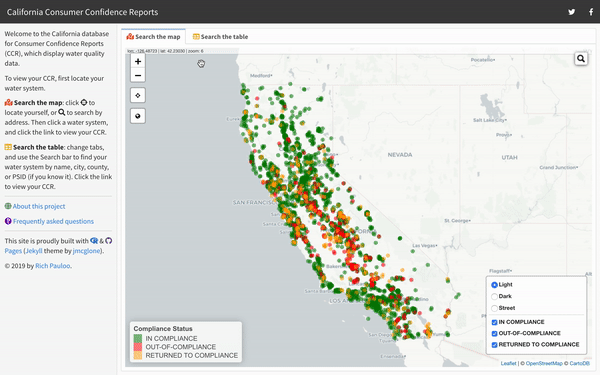This screenshot has width=600, height=375.
Task: Open Frequently asked questions link
Action: pyautogui.click(x=53, y=221)
